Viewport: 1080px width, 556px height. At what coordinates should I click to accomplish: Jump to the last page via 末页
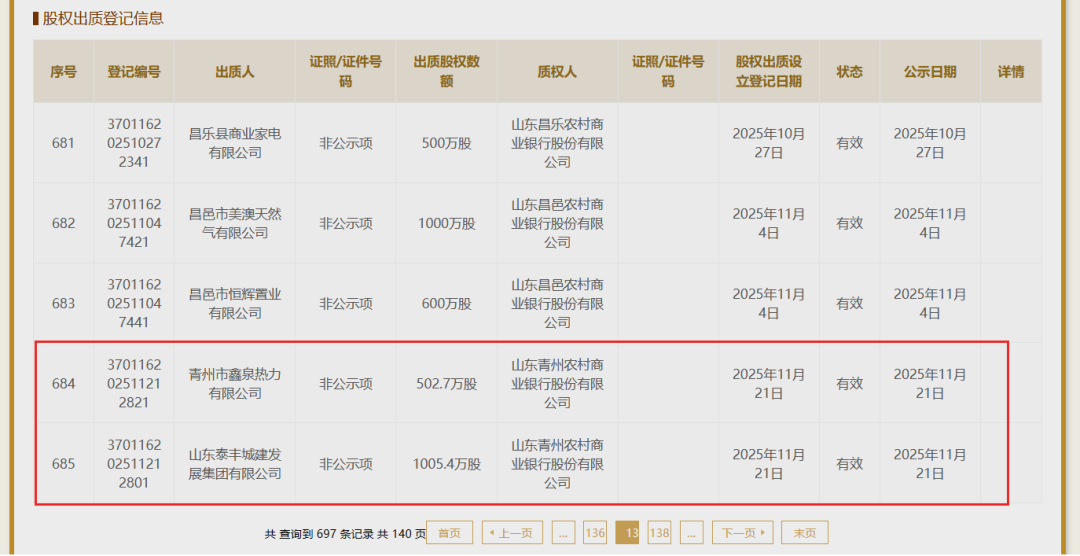click(804, 533)
